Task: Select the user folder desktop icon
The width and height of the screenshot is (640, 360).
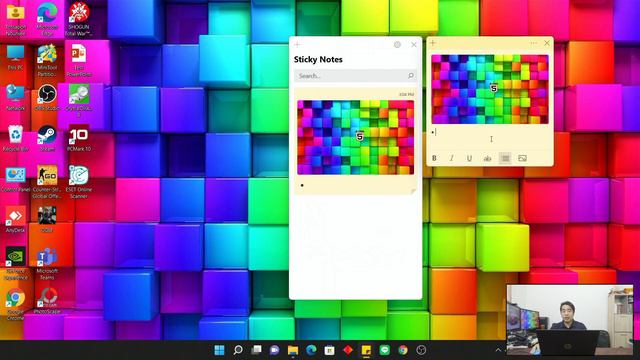Action: coord(16,19)
